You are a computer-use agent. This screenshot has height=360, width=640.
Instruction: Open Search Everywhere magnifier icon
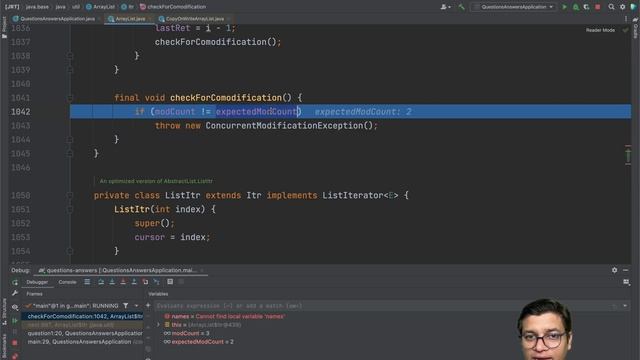611,7
